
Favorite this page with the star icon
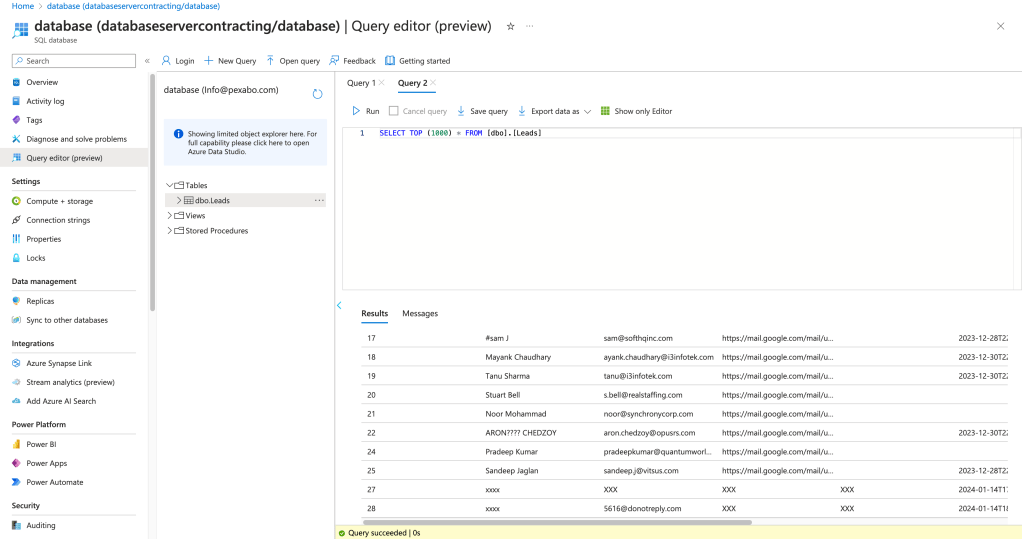point(510,26)
